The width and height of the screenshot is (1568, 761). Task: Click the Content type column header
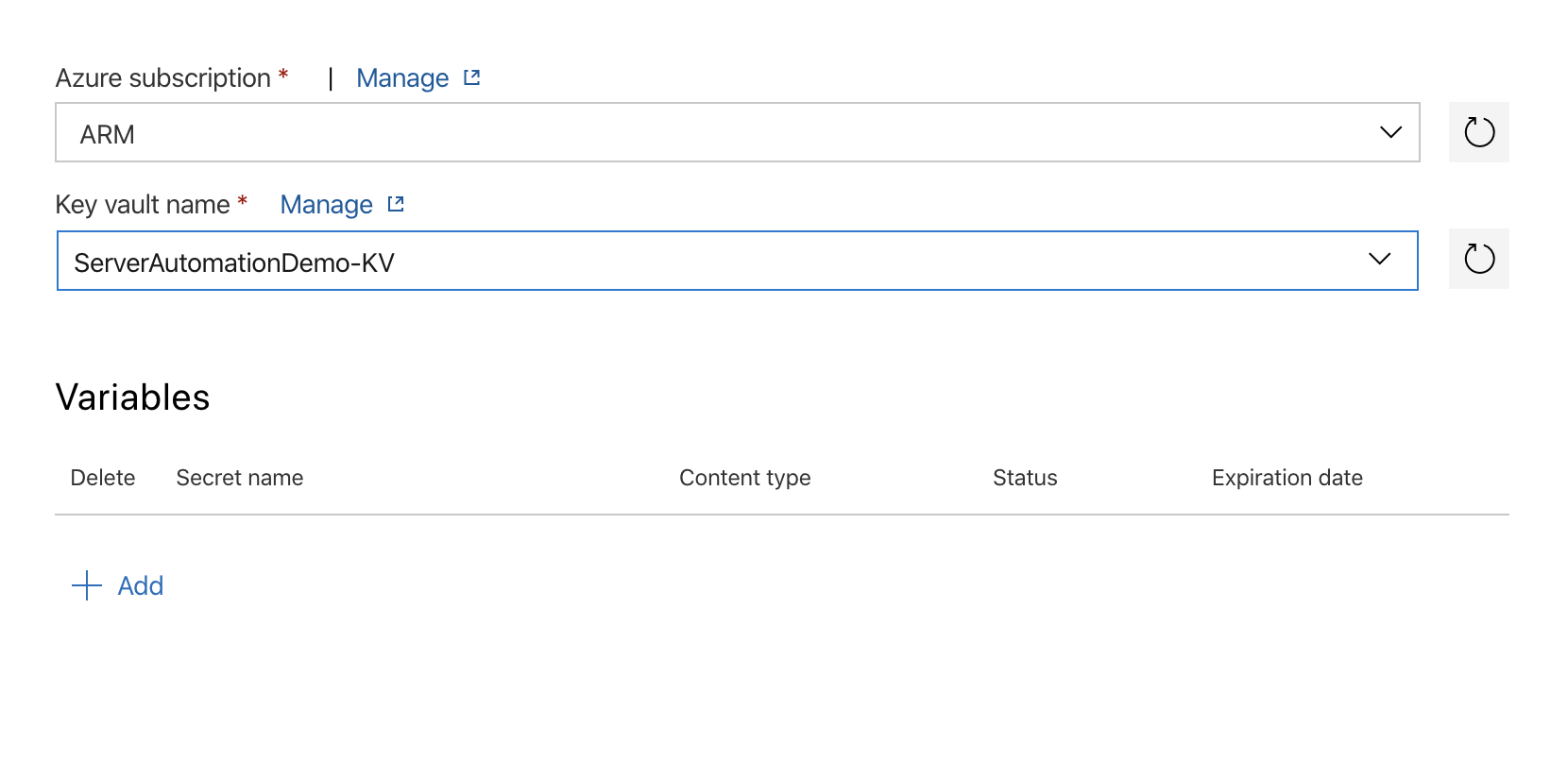pyautogui.click(x=745, y=478)
